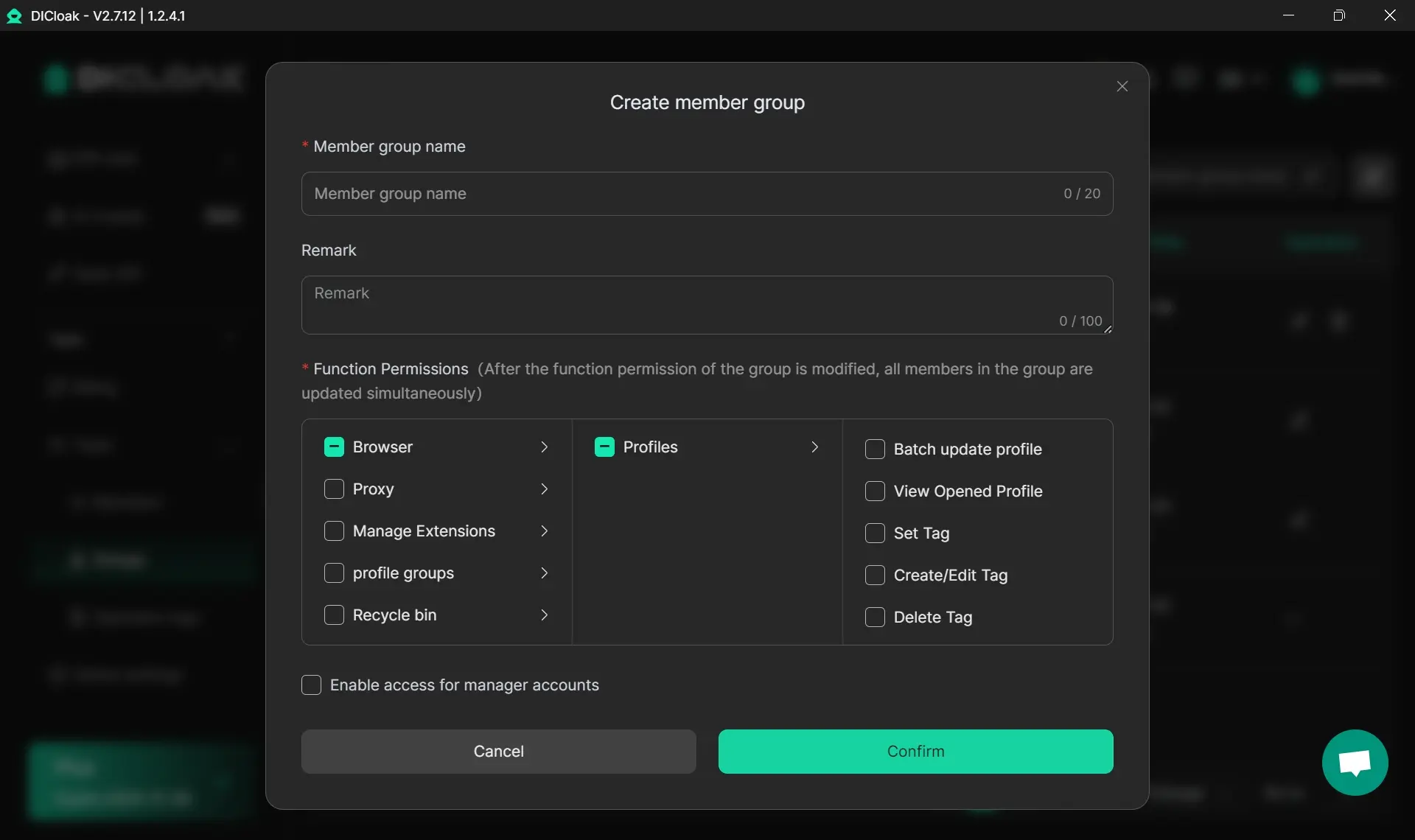1415x840 pixels.
Task: Enable View Opened Profile permission
Action: pyautogui.click(x=875, y=491)
